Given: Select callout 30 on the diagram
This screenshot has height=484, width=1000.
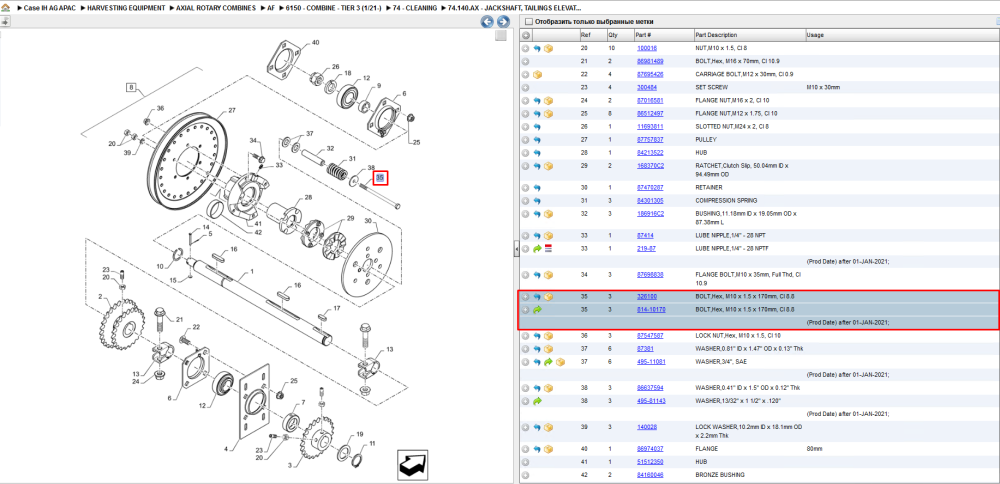Looking at the screenshot, I should [x=367, y=221].
